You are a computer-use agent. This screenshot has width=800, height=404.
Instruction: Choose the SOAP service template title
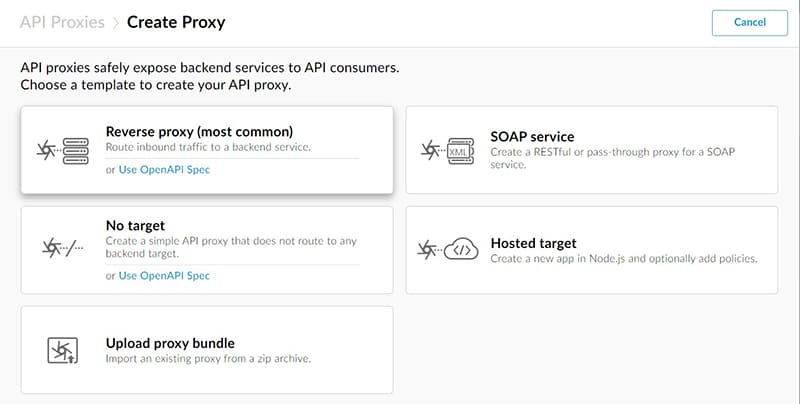[x=532, y=137]
